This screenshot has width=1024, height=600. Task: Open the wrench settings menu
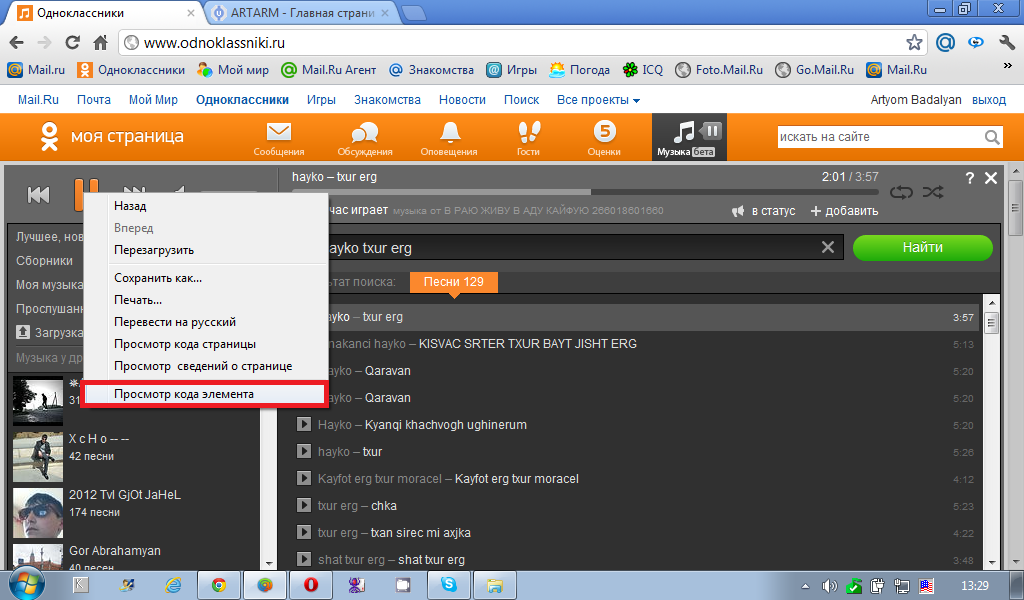point(1006,43)
